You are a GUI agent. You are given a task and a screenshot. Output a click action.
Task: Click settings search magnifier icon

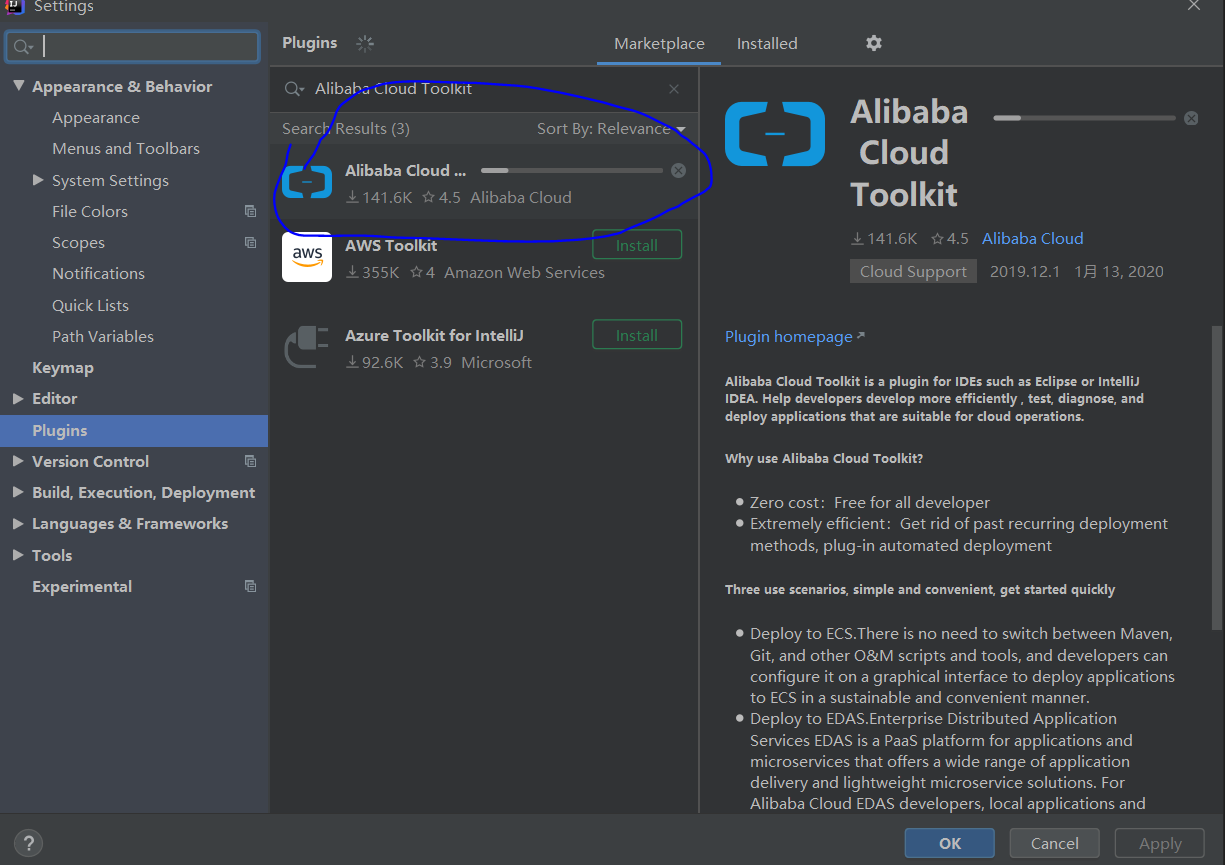pos(21,47)
